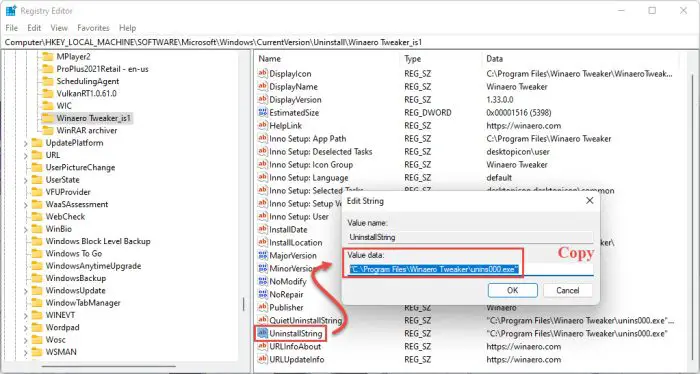
Task: Expand the WSMAN key chevron
Action: pyautogui.click(x=25, y=353)
